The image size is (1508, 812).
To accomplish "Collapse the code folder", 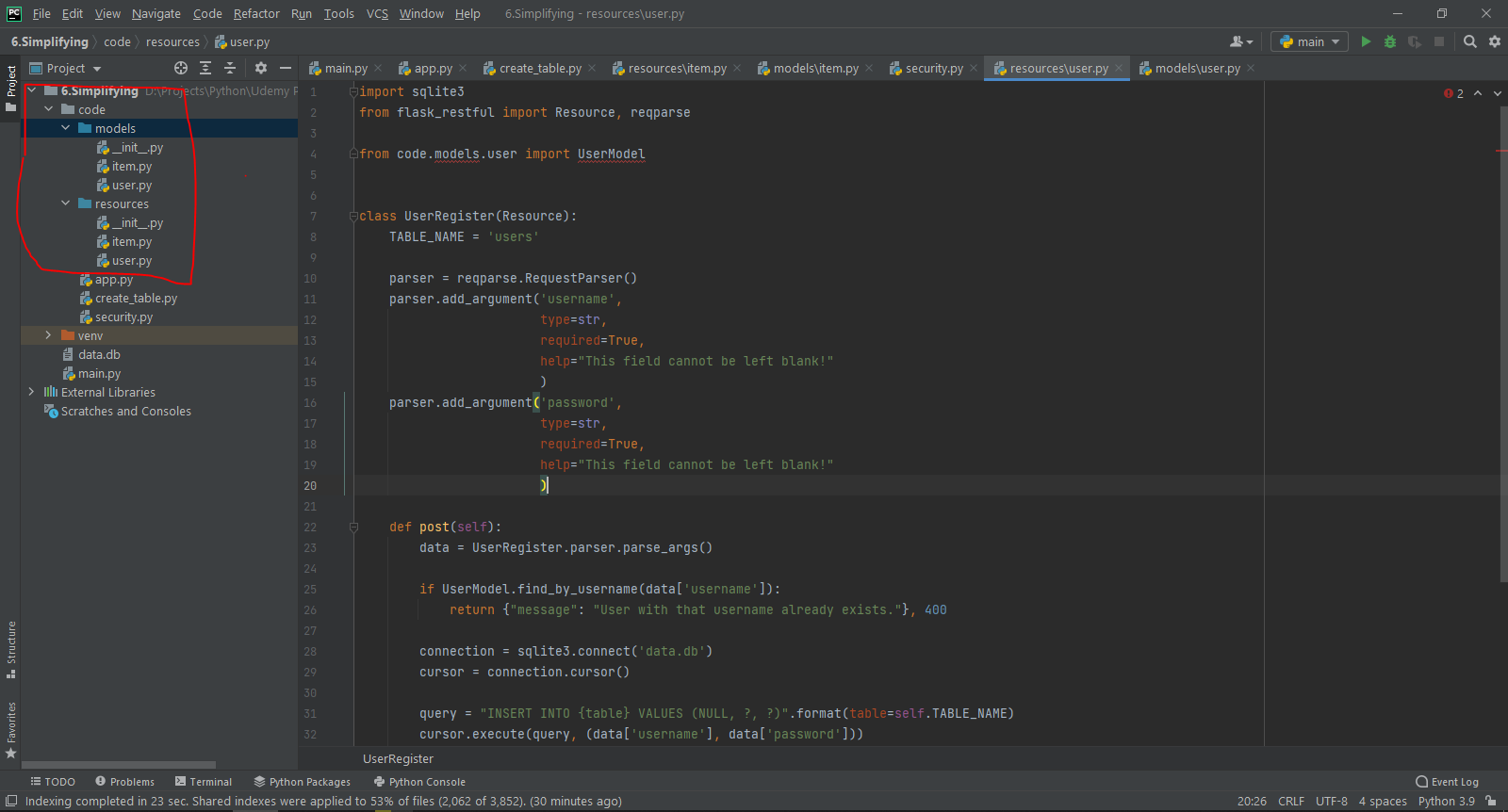I will (x=49, y=109).
